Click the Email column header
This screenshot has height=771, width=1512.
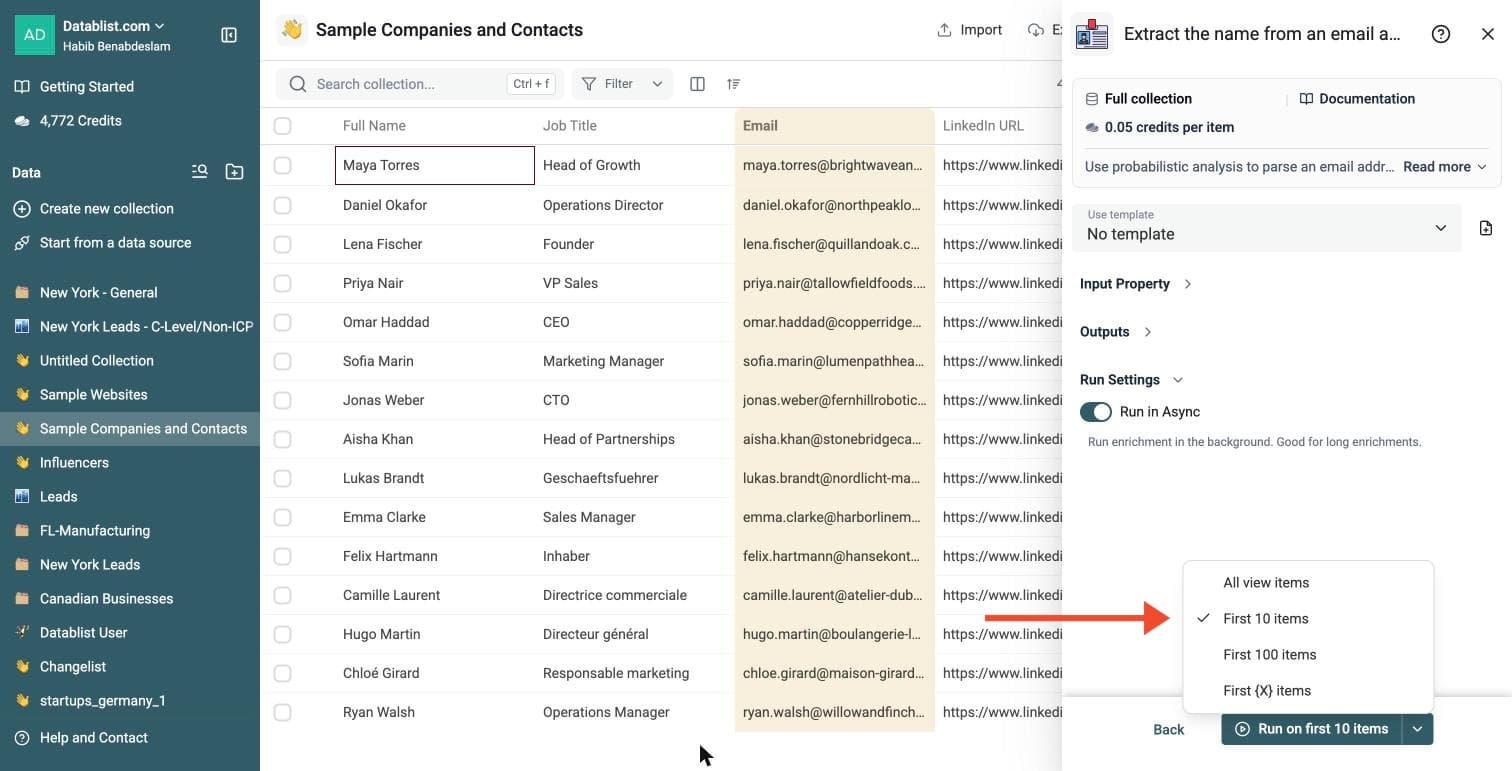pyautogui.click(x=835, y=126)
